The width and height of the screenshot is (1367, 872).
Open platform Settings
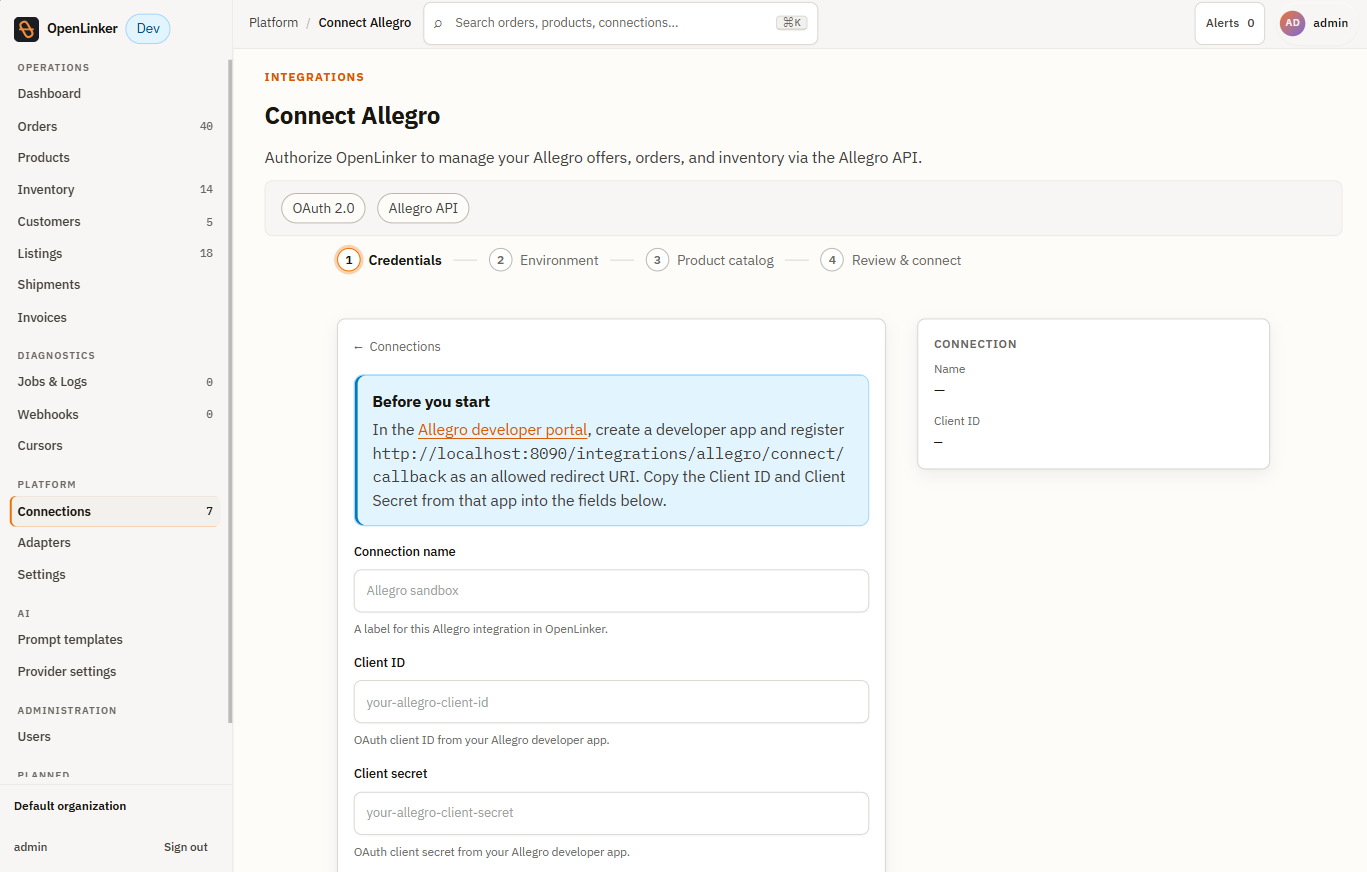pyautogui.click(x=115, y=574)
